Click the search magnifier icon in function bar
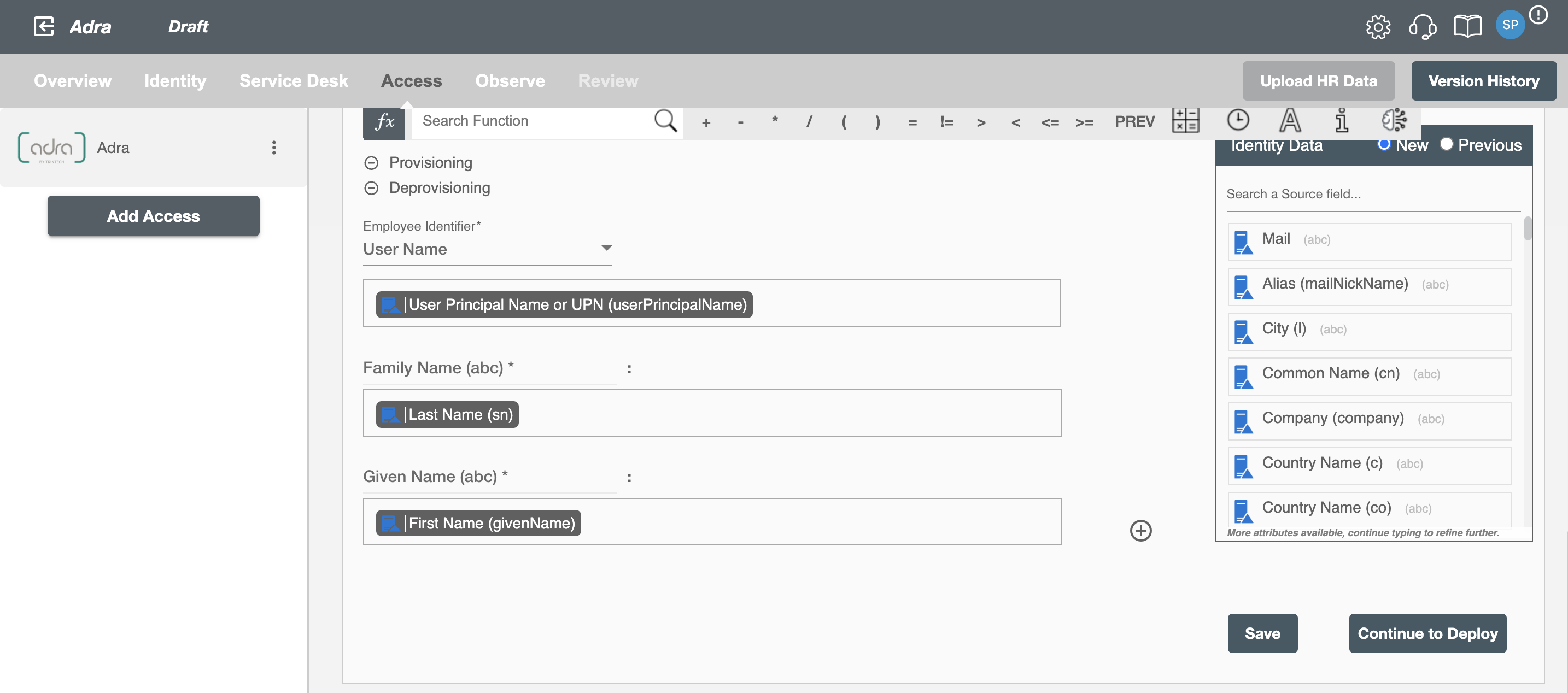This screenshot has height=693, width=1568. point(665,120)
